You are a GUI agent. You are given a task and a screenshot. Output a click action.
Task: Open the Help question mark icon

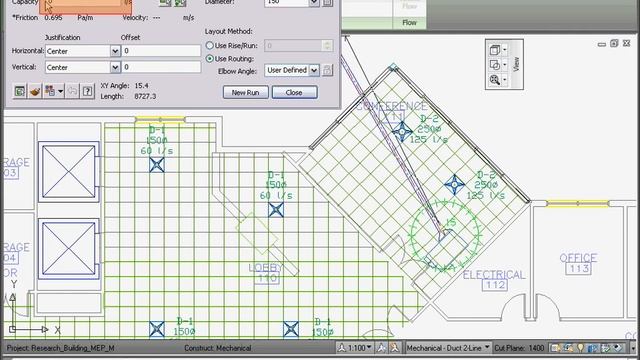(x=87, y=91)
